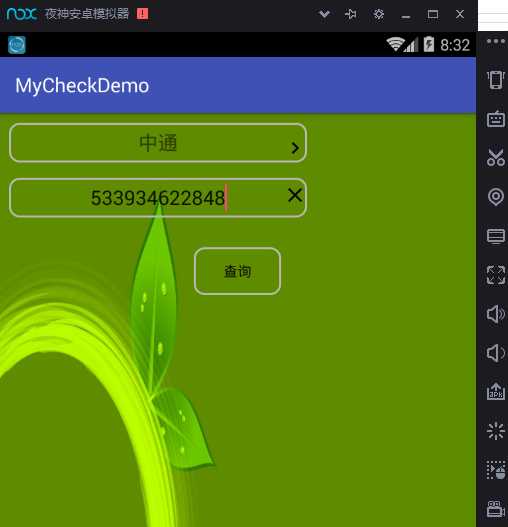Take a screenshot with scissors icon
Image resolution: width=508 pixels, height=527 pixels.
point(496,158)
